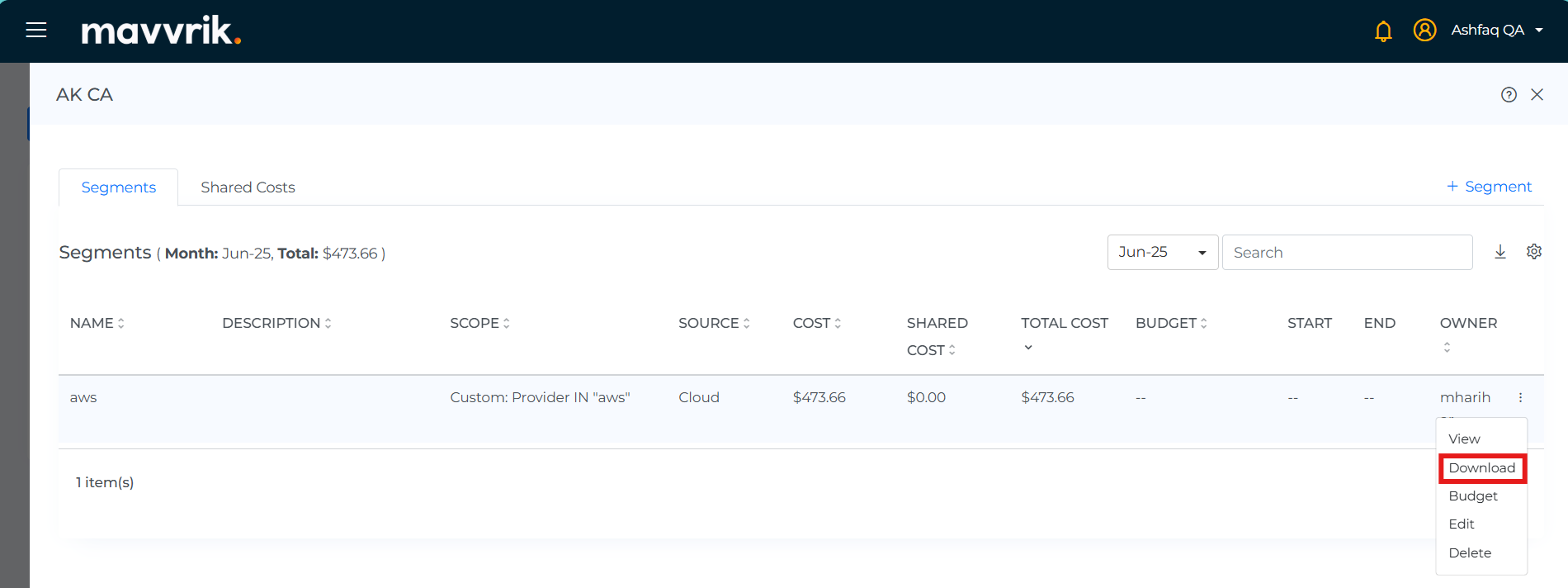Add a new segment with + Segment

click(1489, 187)
